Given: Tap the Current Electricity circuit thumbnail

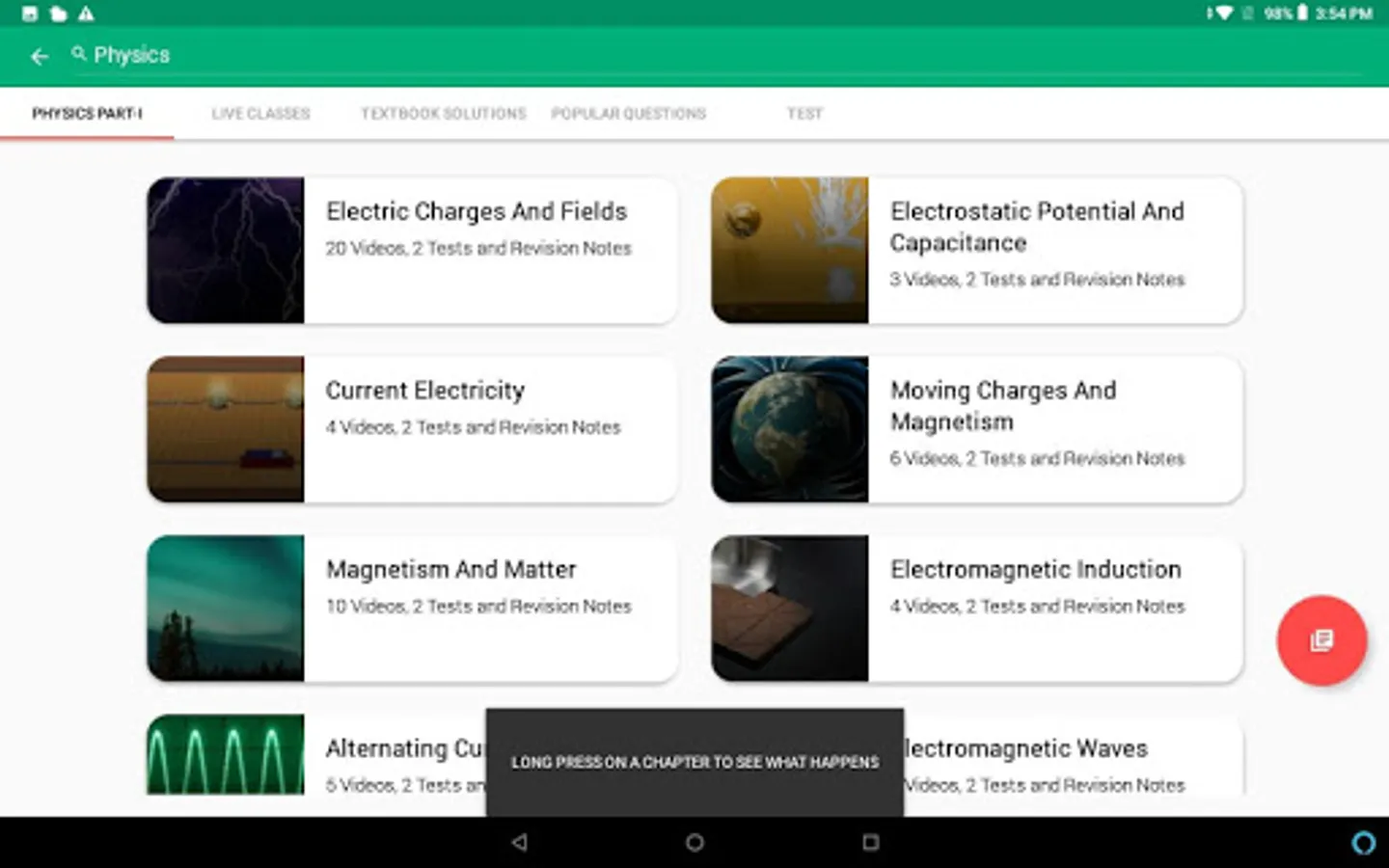Looking at the screenshot, I should tap(226, 429).
